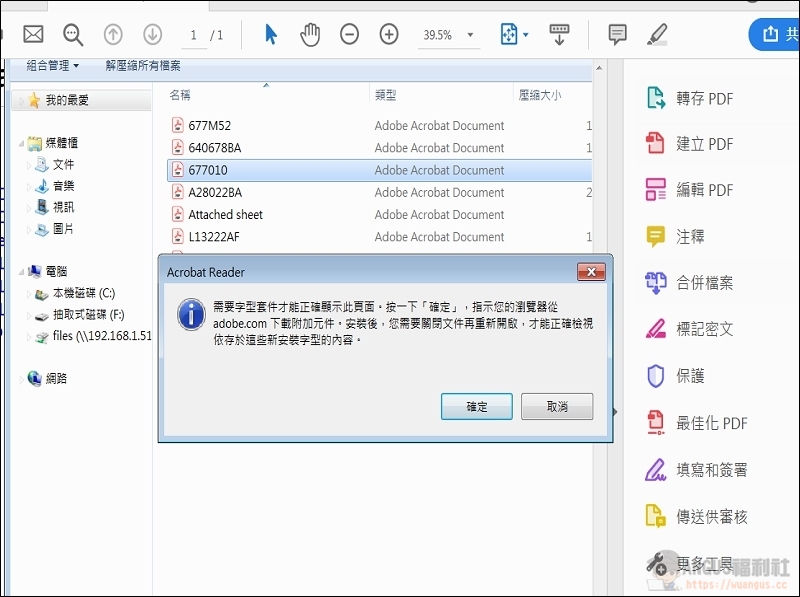Screen dimensions: 800x597
Task: Click the zoom out minus icon
Action: point(349,35)
